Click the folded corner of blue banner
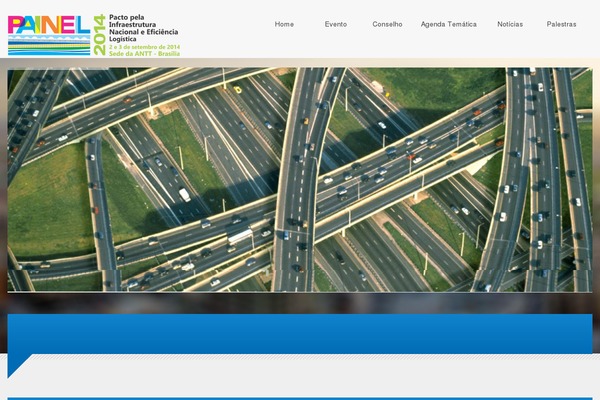 pos(19,365)
